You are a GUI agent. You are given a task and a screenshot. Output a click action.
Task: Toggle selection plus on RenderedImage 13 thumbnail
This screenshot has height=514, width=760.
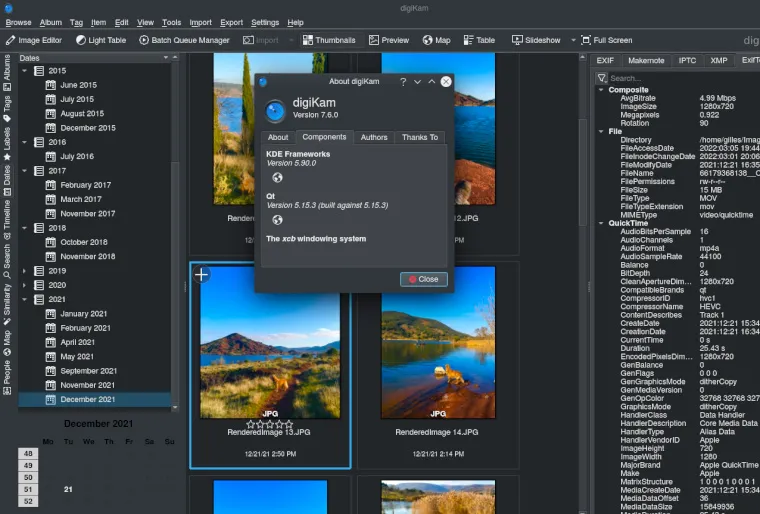[201, 274]
